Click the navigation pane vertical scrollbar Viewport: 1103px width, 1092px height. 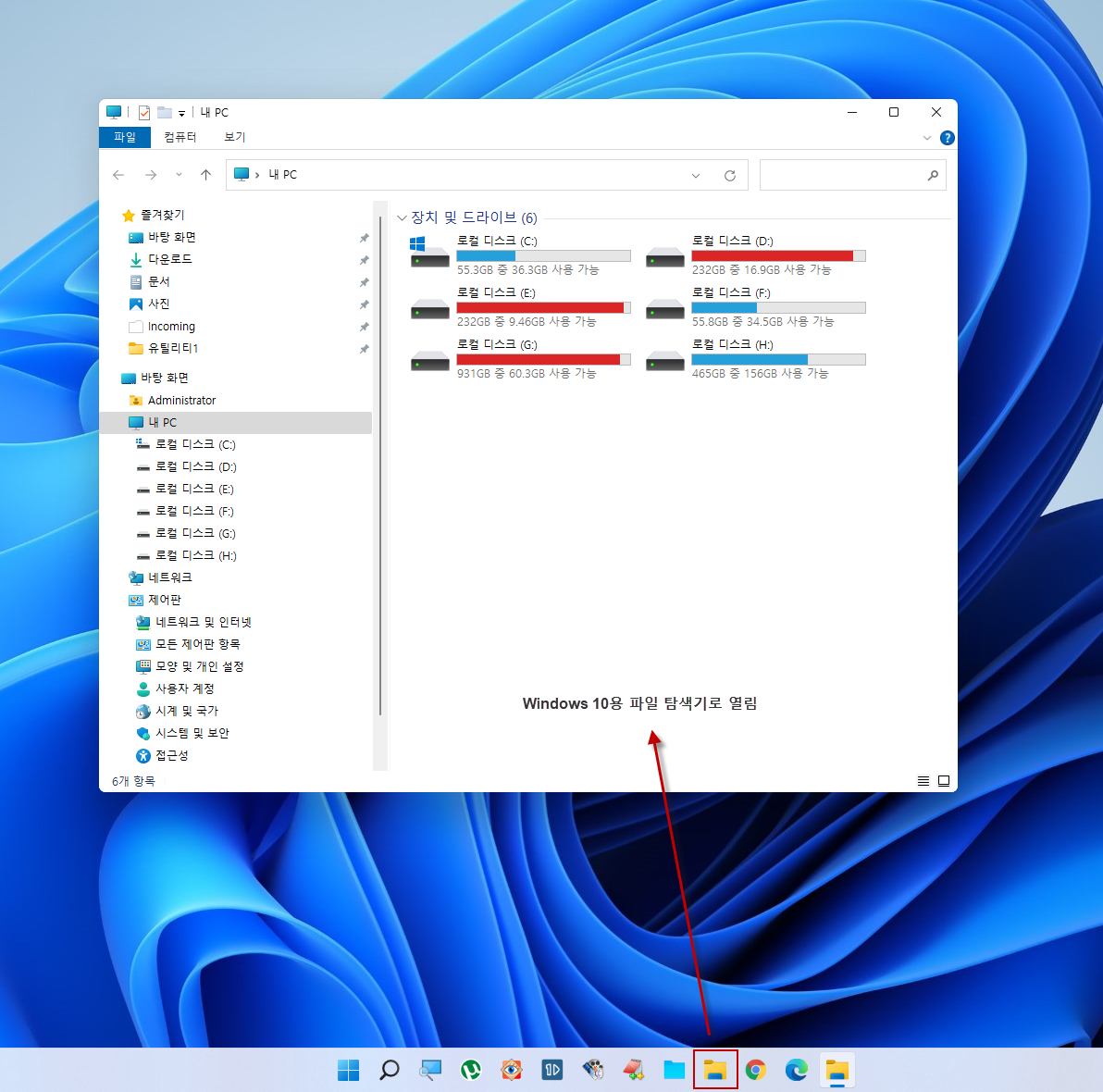380,465
